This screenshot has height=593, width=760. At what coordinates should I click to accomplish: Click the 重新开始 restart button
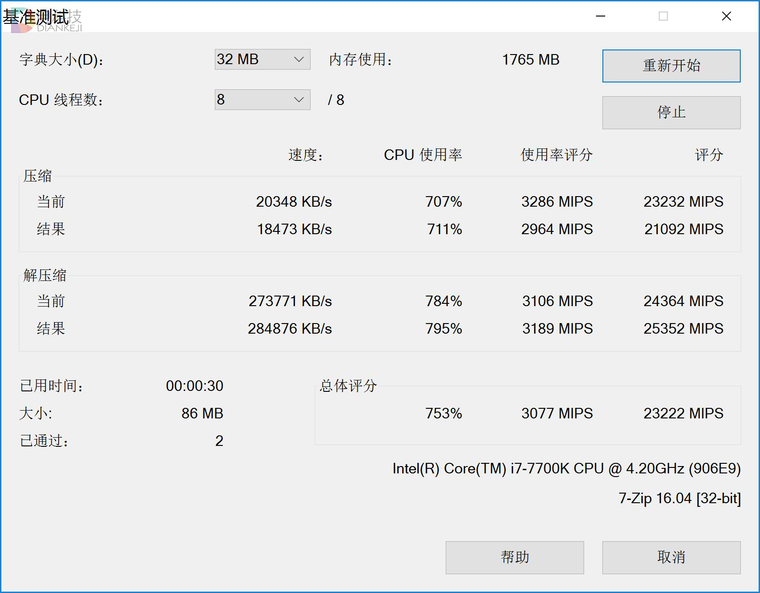(671, 66)
